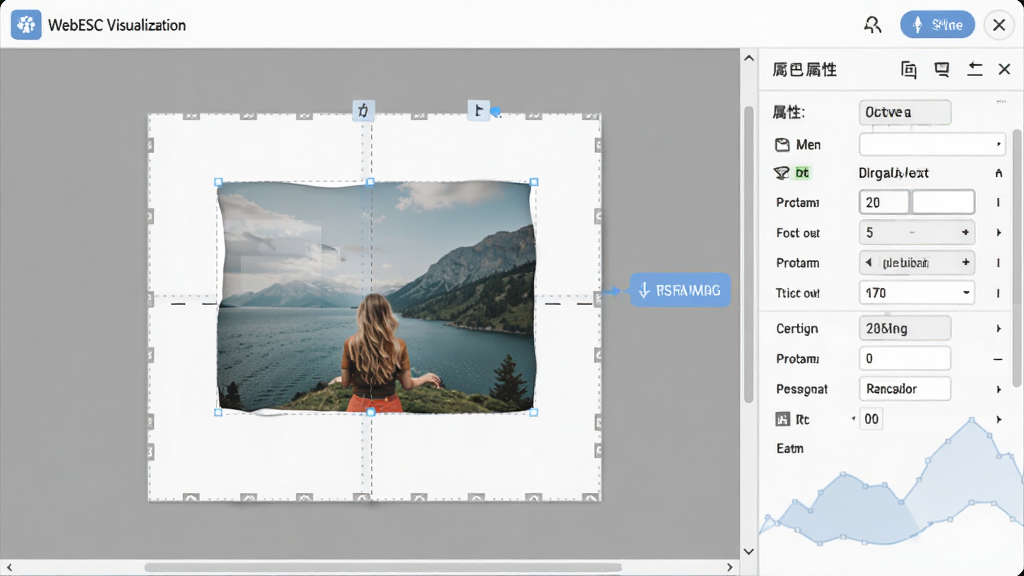Viewport: 1024px width, 576px height.
Task: Click the Certign value field
Action: point(904,328)
